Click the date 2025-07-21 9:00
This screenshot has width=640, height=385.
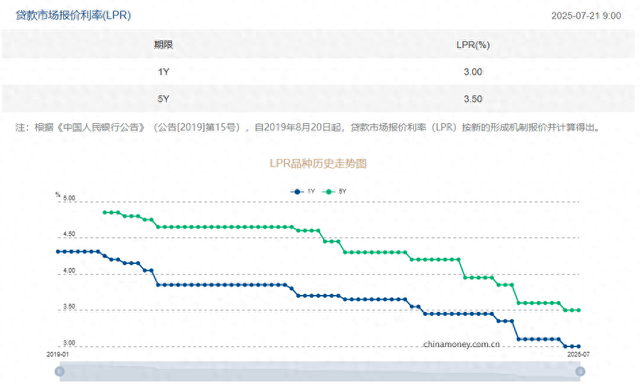(586, 16)
